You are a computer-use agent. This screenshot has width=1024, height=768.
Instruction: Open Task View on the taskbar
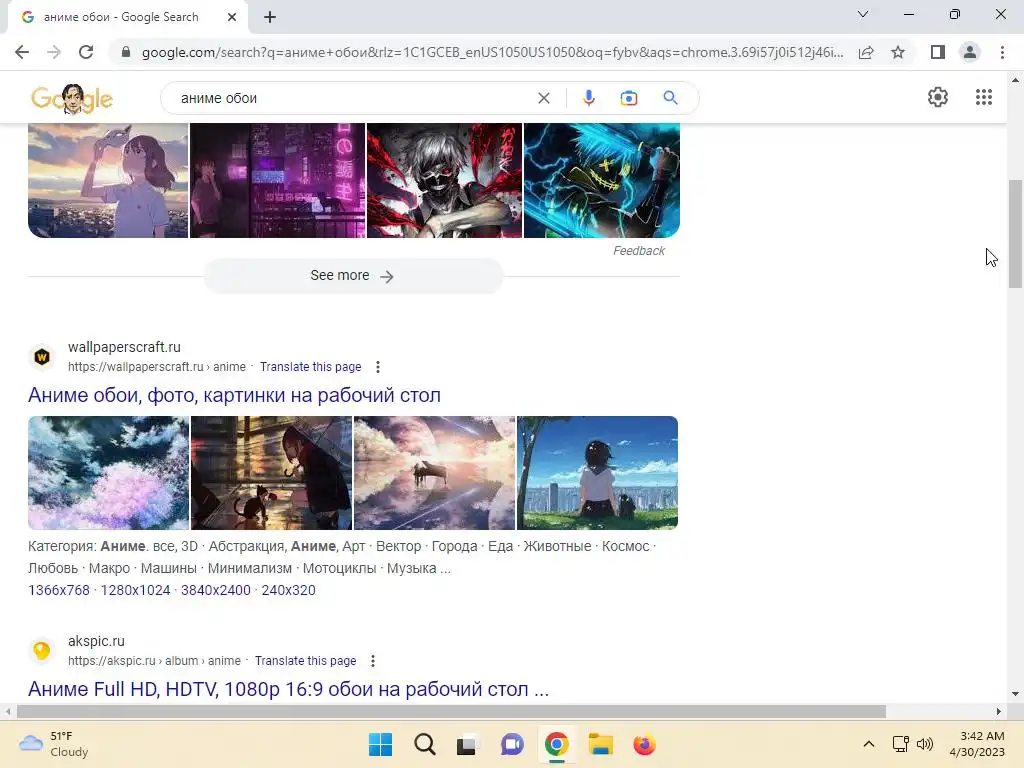pyautogui.click(x=467, y=744)
